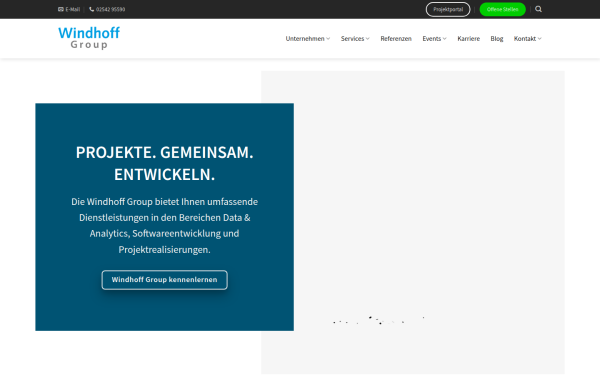
Task: Expand the Kontakt dropdown chevron
Action: point(540,39)
